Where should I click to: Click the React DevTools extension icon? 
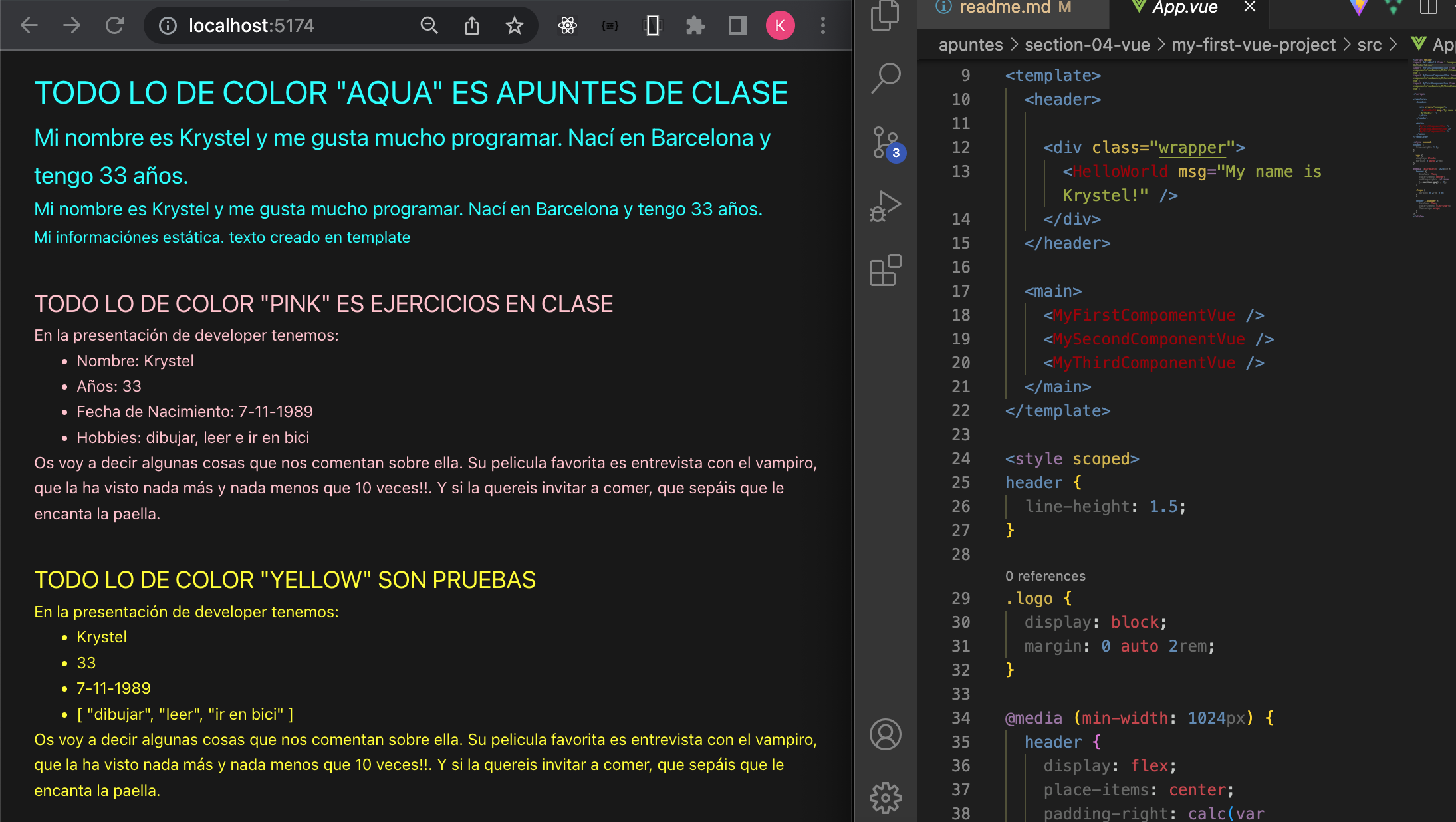(x=567, y=26)
